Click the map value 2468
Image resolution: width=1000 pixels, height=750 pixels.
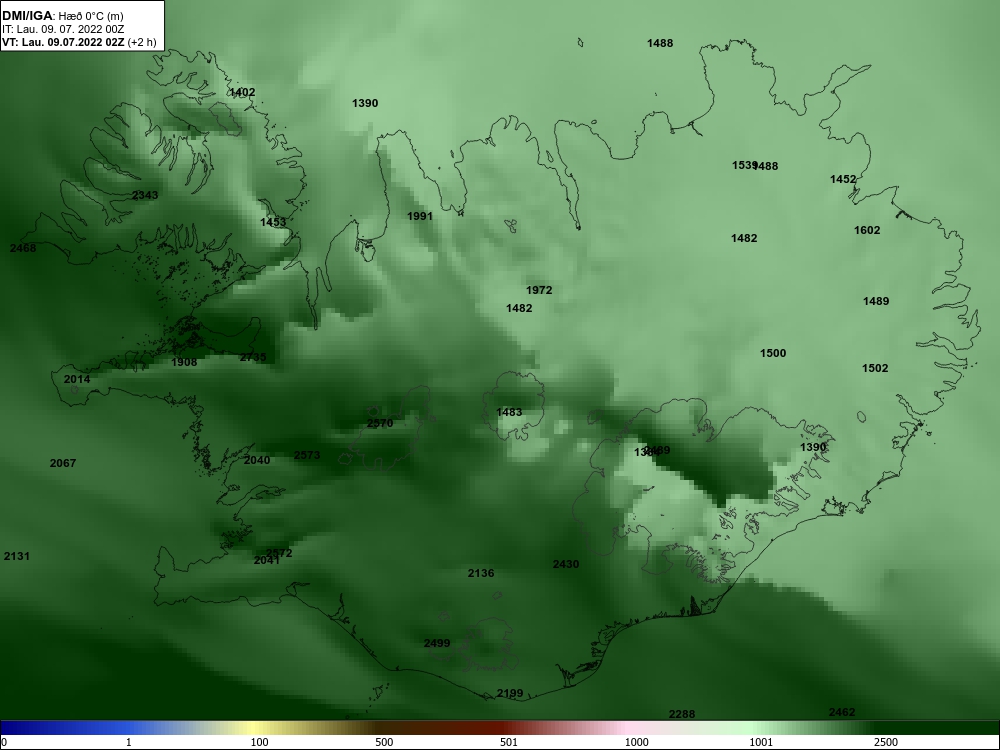(23, 248)
